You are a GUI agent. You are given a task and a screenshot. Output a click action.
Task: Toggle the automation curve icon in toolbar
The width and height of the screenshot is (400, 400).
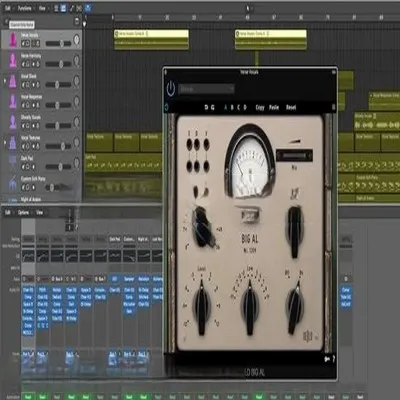72,8
